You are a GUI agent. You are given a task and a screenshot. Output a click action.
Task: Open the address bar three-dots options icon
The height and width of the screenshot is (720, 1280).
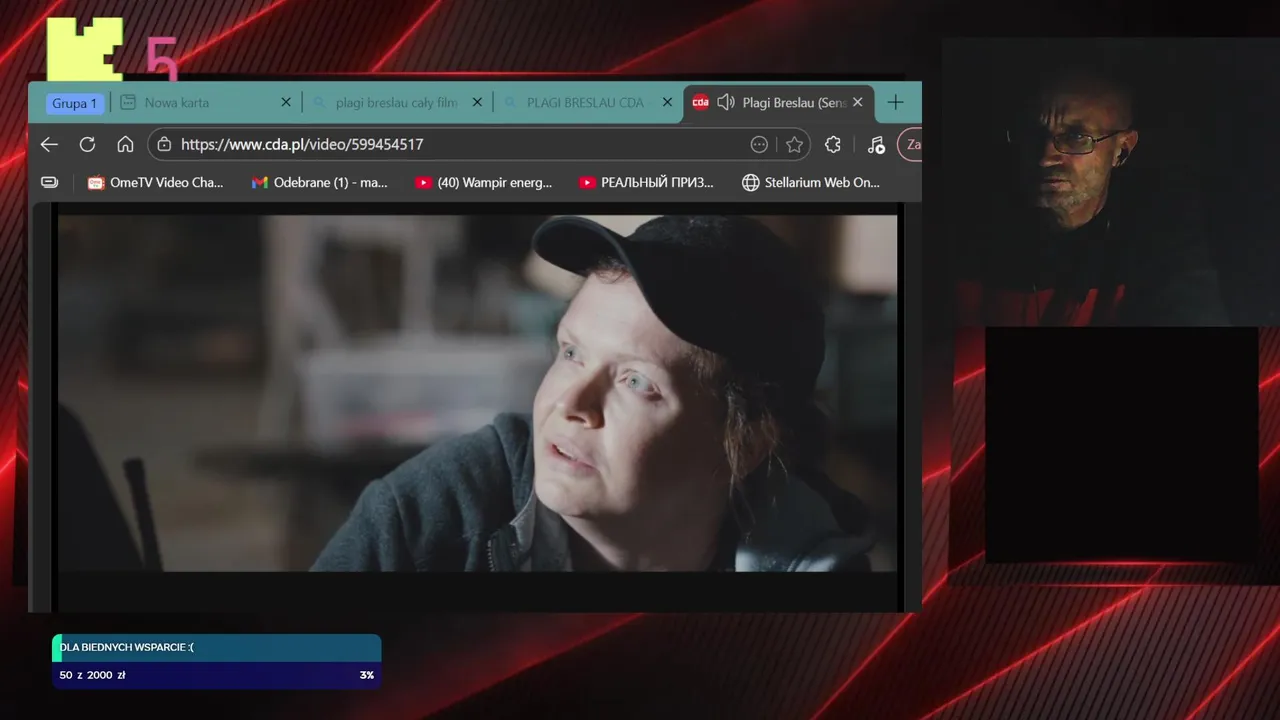[759, 145]
